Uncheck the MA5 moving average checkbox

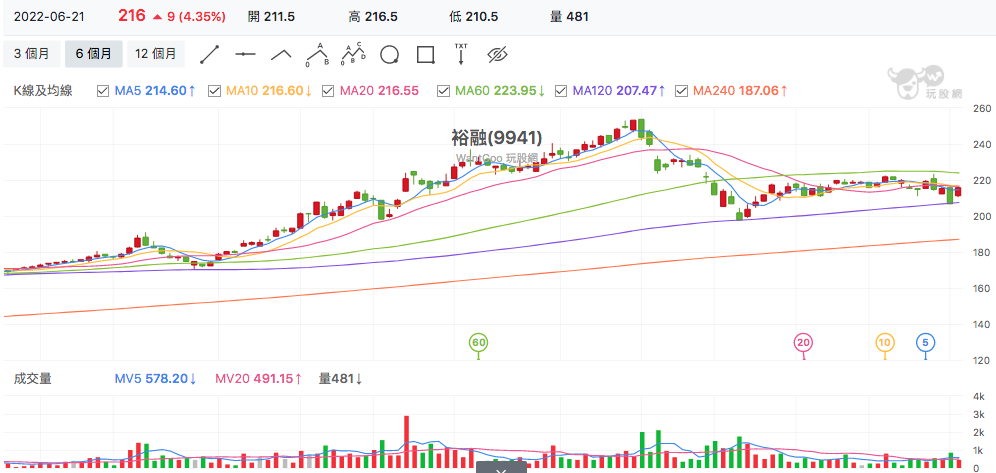pyautogui.click(x=102, y=91)
